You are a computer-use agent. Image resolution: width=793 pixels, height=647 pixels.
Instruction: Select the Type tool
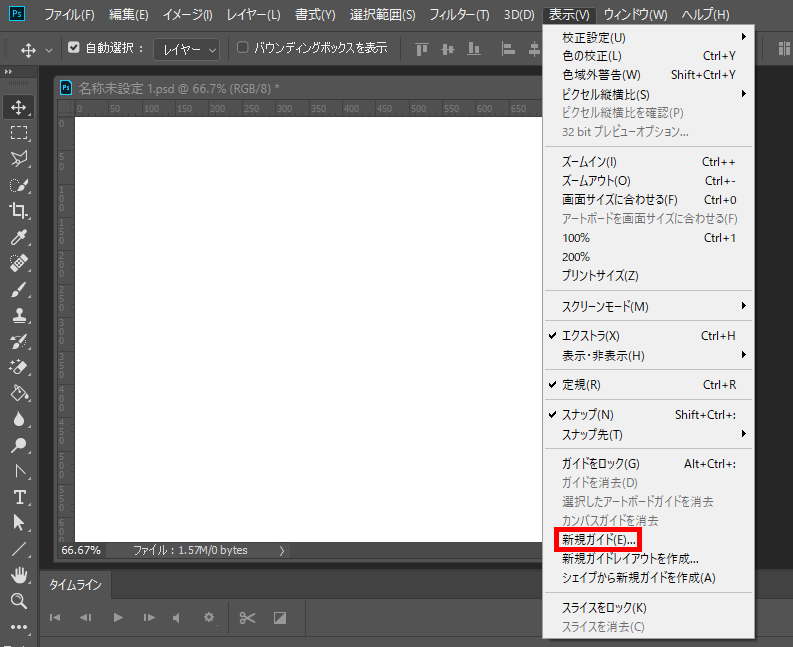(19, 497)
